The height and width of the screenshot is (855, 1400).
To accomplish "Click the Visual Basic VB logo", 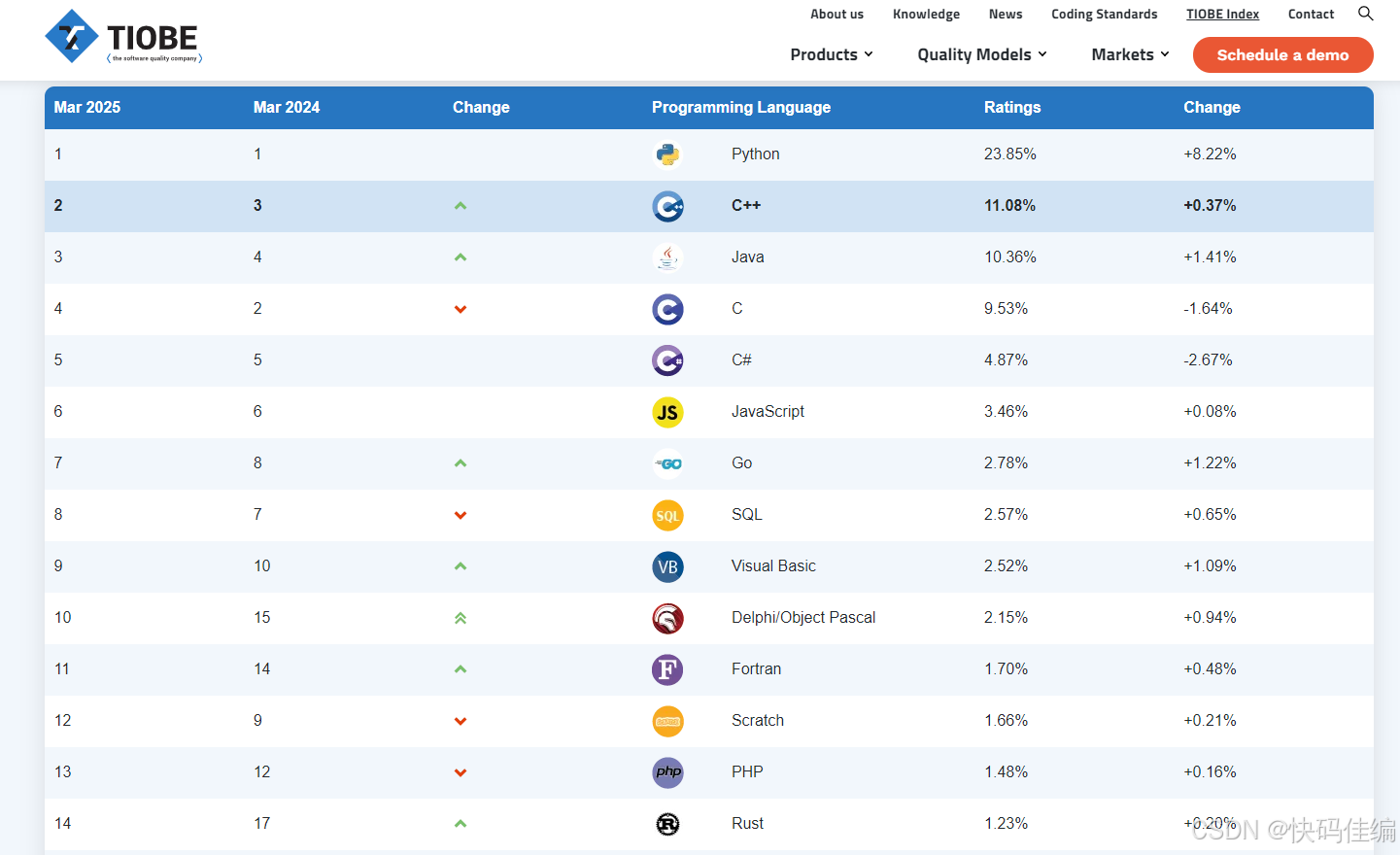I will tap(667, 566).
